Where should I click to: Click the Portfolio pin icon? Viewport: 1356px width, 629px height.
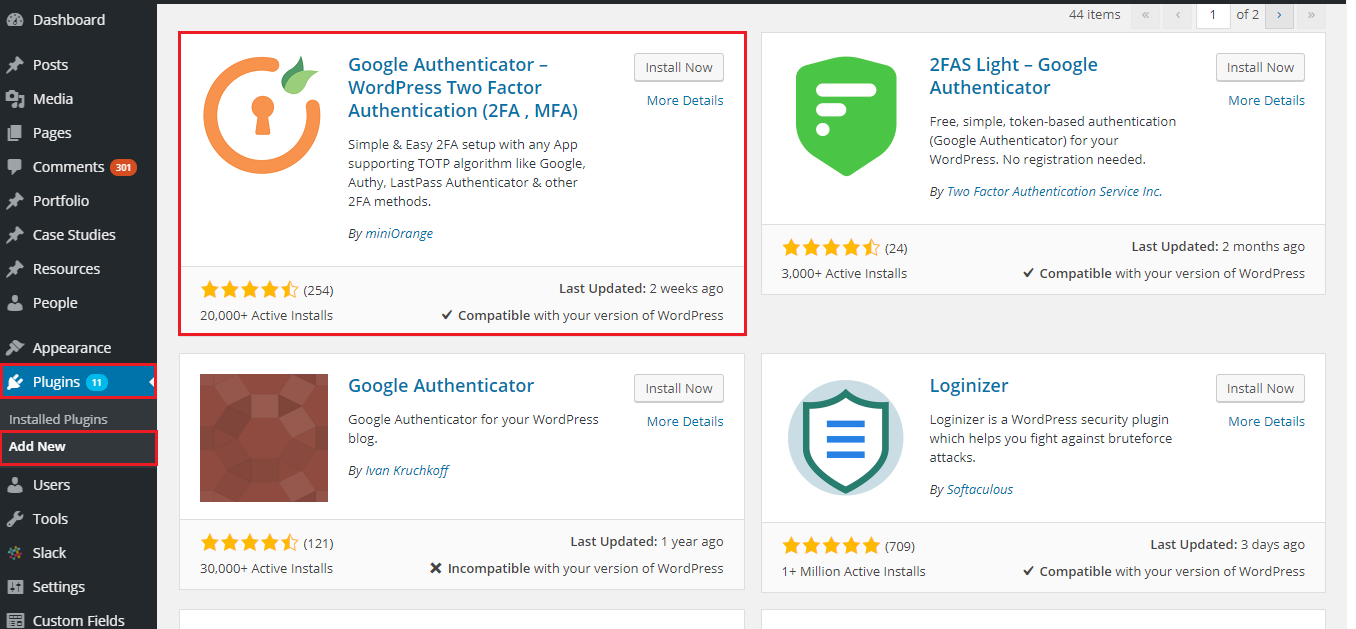[15, 201]
